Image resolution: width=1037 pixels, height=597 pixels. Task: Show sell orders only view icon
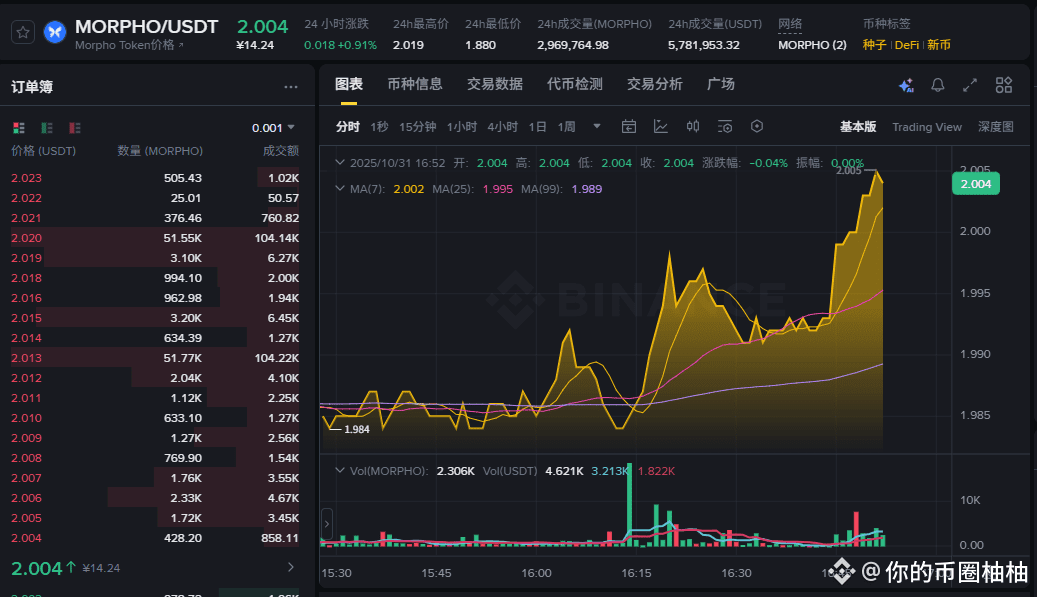(x=75, y=128)
